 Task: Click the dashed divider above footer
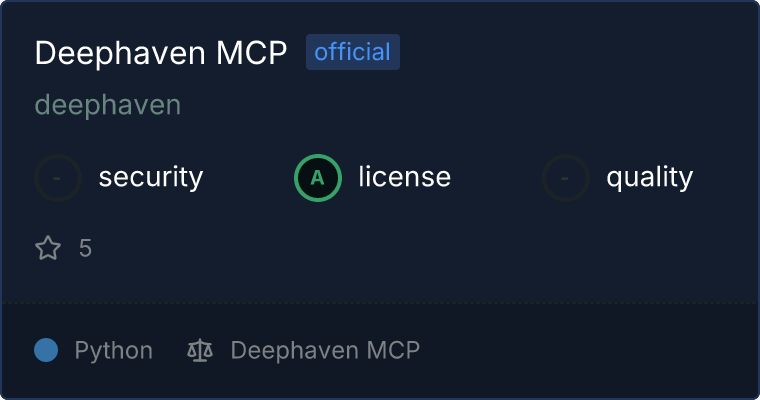(380, 303)
